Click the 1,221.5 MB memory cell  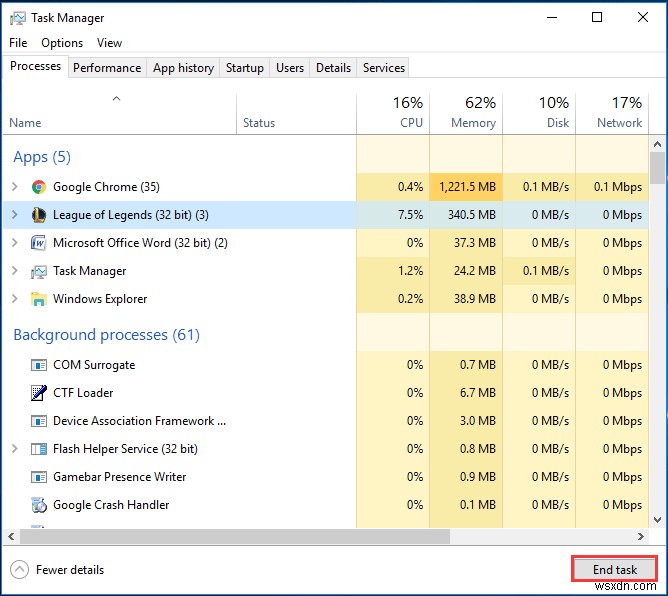466,187
